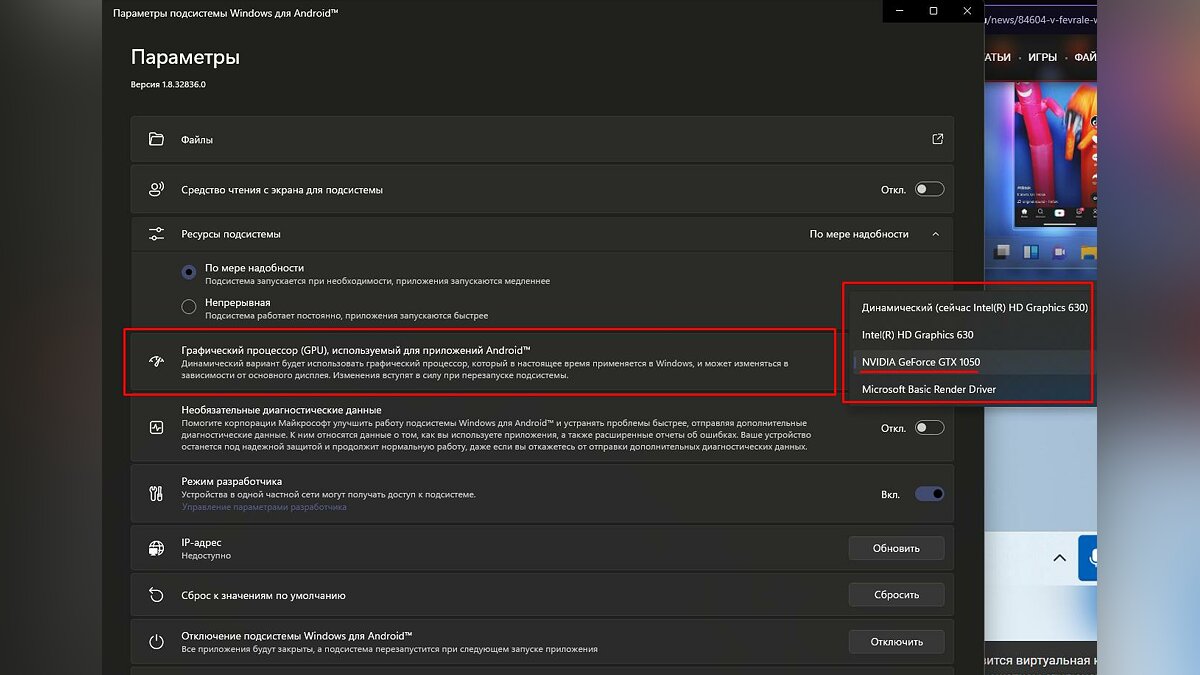
Task: Select the "Непрерывная" radio option
Action: (x=189, y=307)
